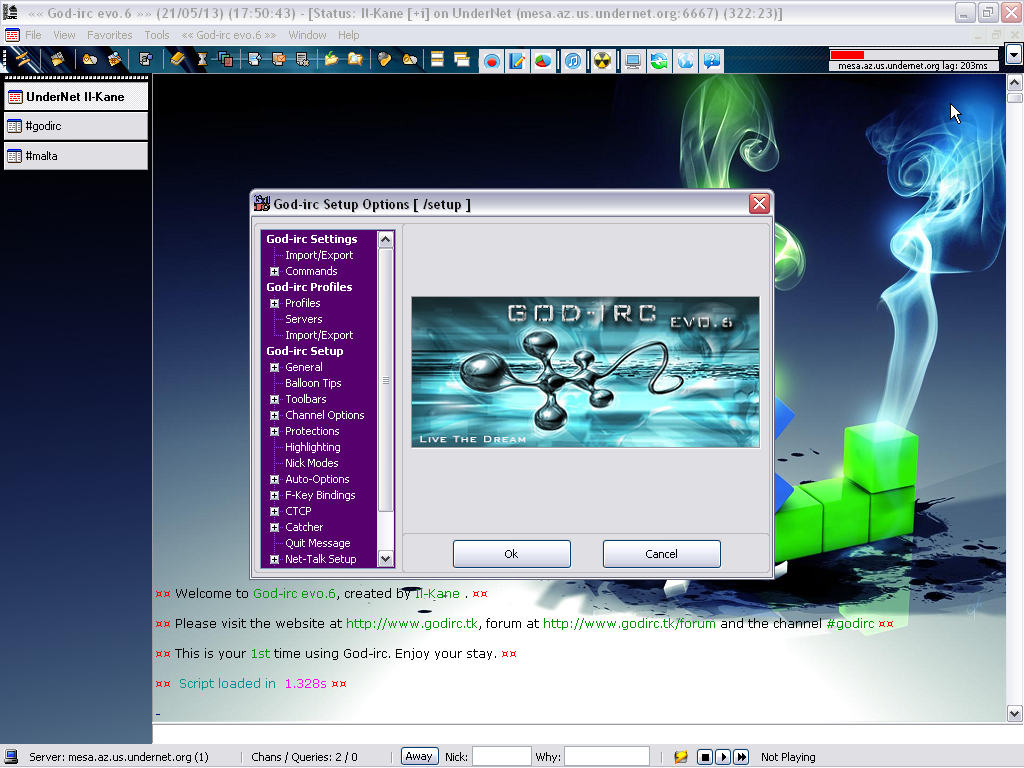Open the dropdown arrow beside lag meter
The width and height of the screenshot is (1024, 768).
1013,55
